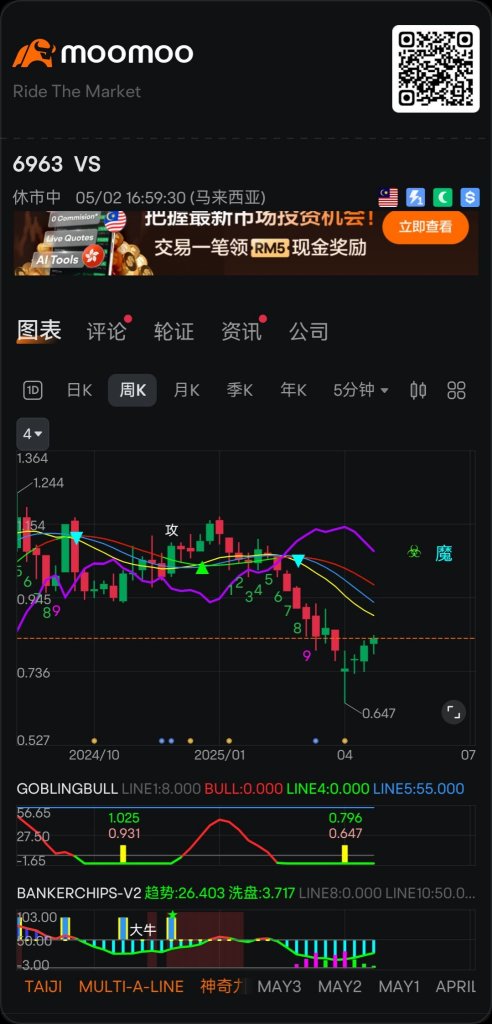Click the 0.647 low price label
Viewport: 492px width, 1024px height.
[379, 713]
